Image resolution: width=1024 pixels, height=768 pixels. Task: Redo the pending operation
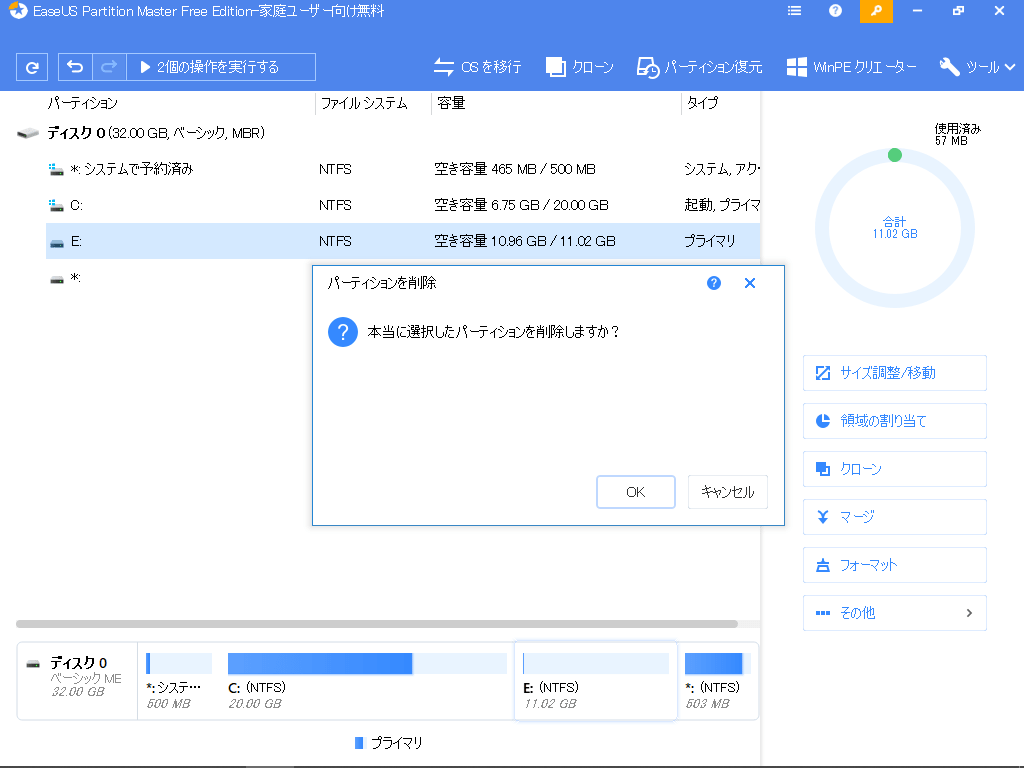click(x=109, y=67)
